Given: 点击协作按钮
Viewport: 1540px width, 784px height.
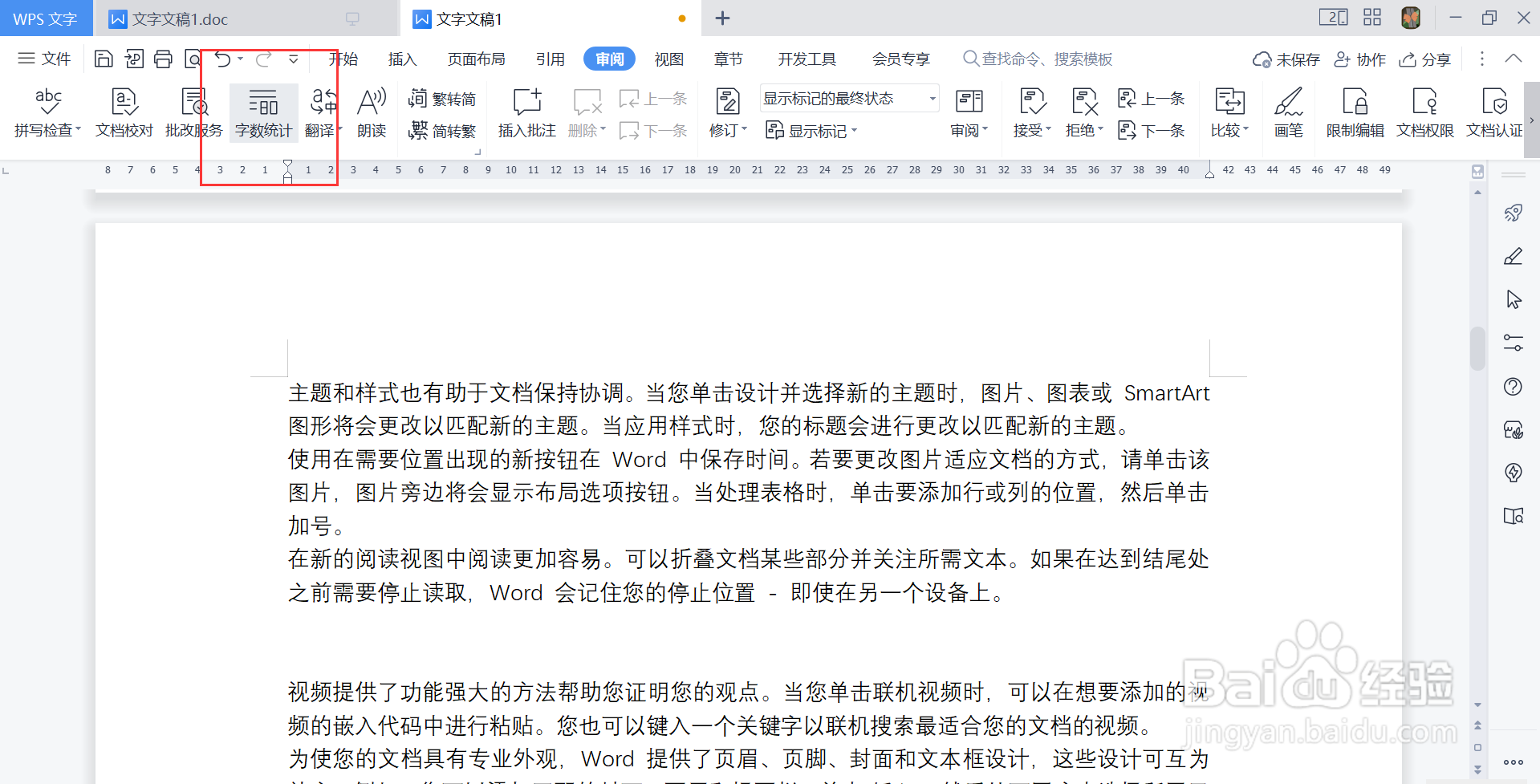Looking at the screenshot, I should pos(1360,58).
